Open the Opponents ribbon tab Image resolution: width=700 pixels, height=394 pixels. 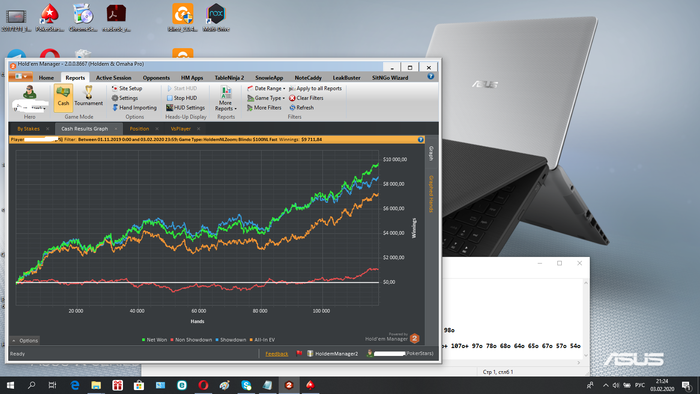click(156, 78)
